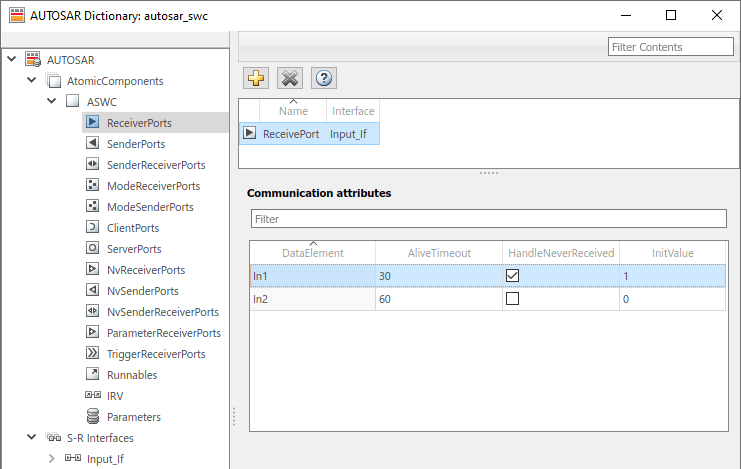Click the In1 data element cell

click(x=313, y=276)
